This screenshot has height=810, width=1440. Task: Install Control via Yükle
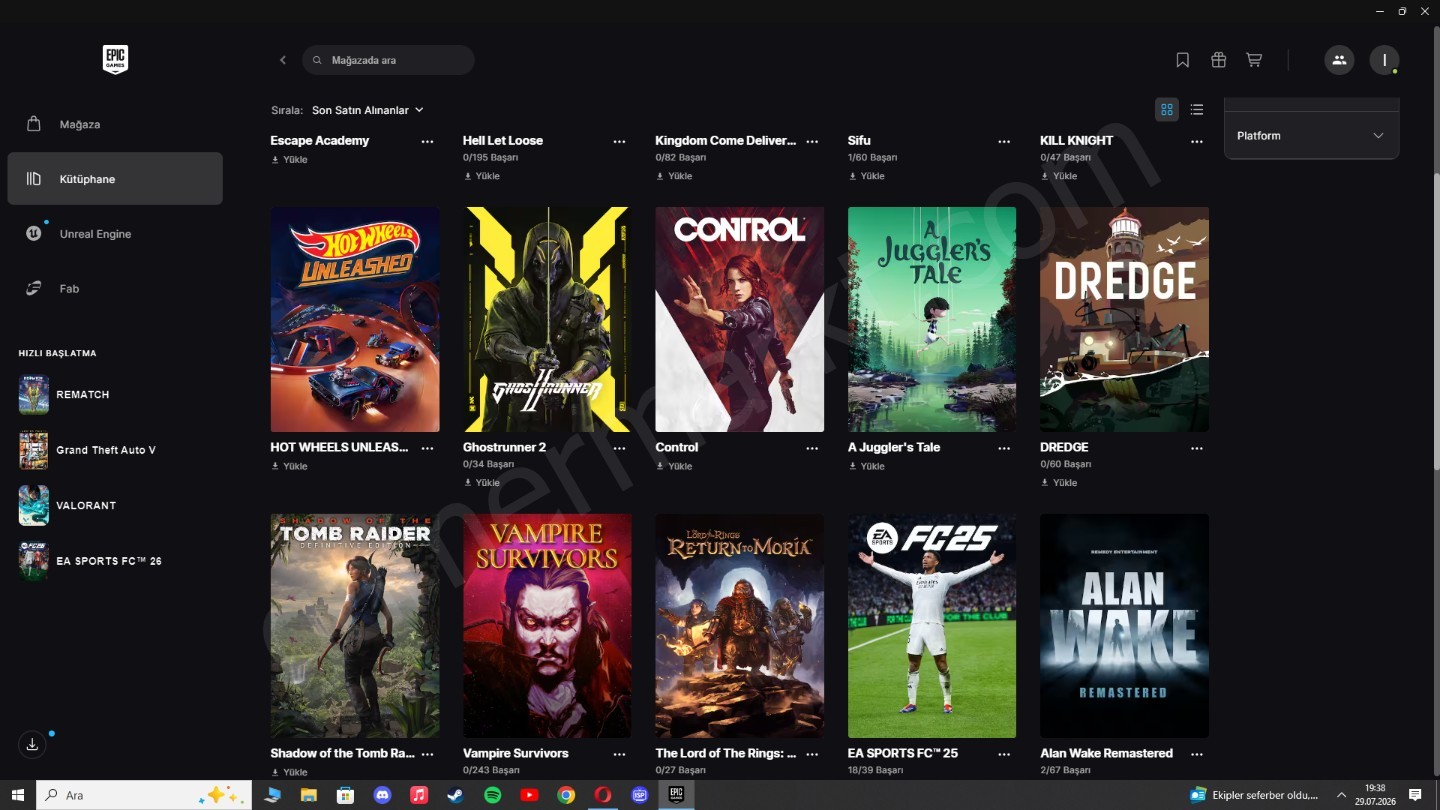click(x=675, y=466)
